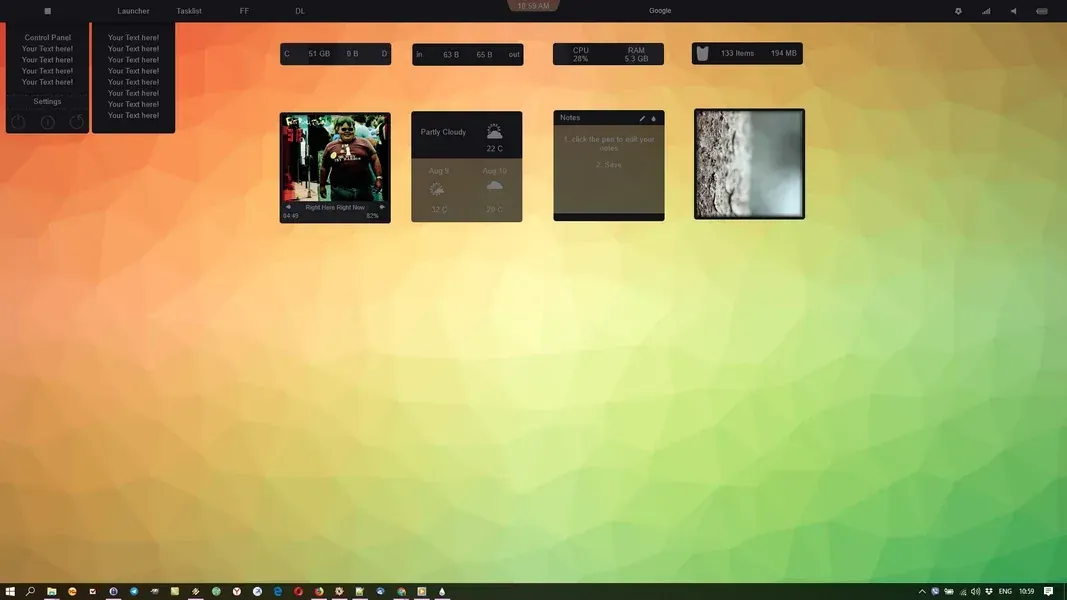
Task: Click the clock tab at top center
Action: 534,5
